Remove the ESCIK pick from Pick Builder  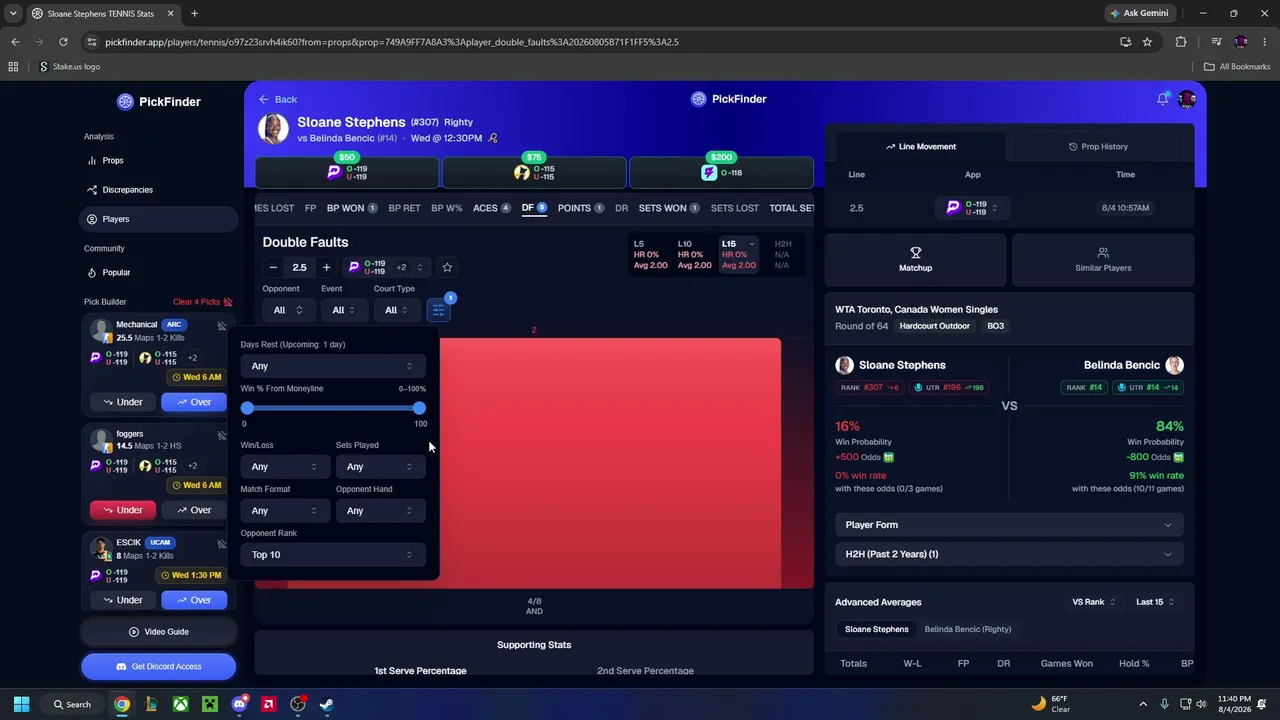222,544
